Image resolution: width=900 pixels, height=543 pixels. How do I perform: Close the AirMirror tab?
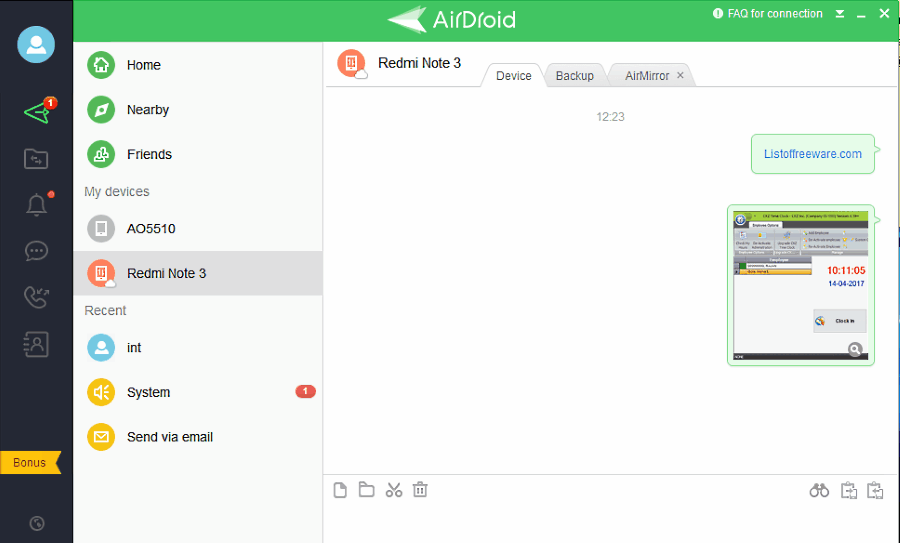[x=680, y=75]
